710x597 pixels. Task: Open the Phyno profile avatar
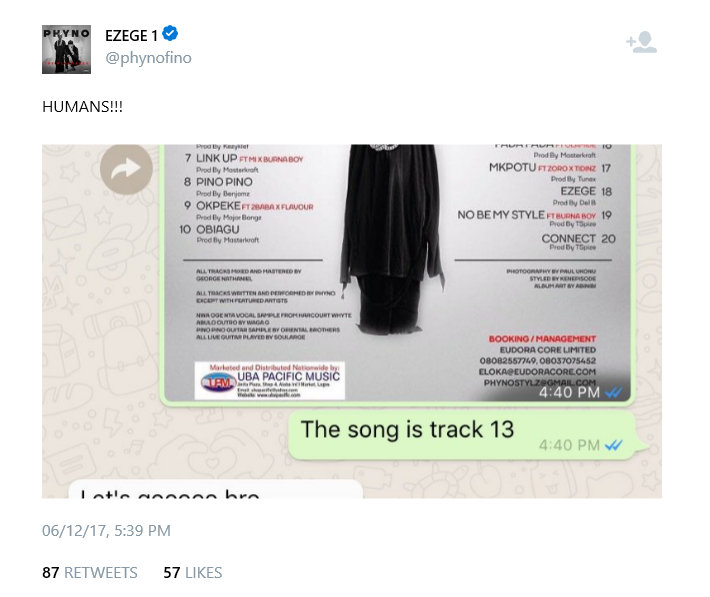67,49
